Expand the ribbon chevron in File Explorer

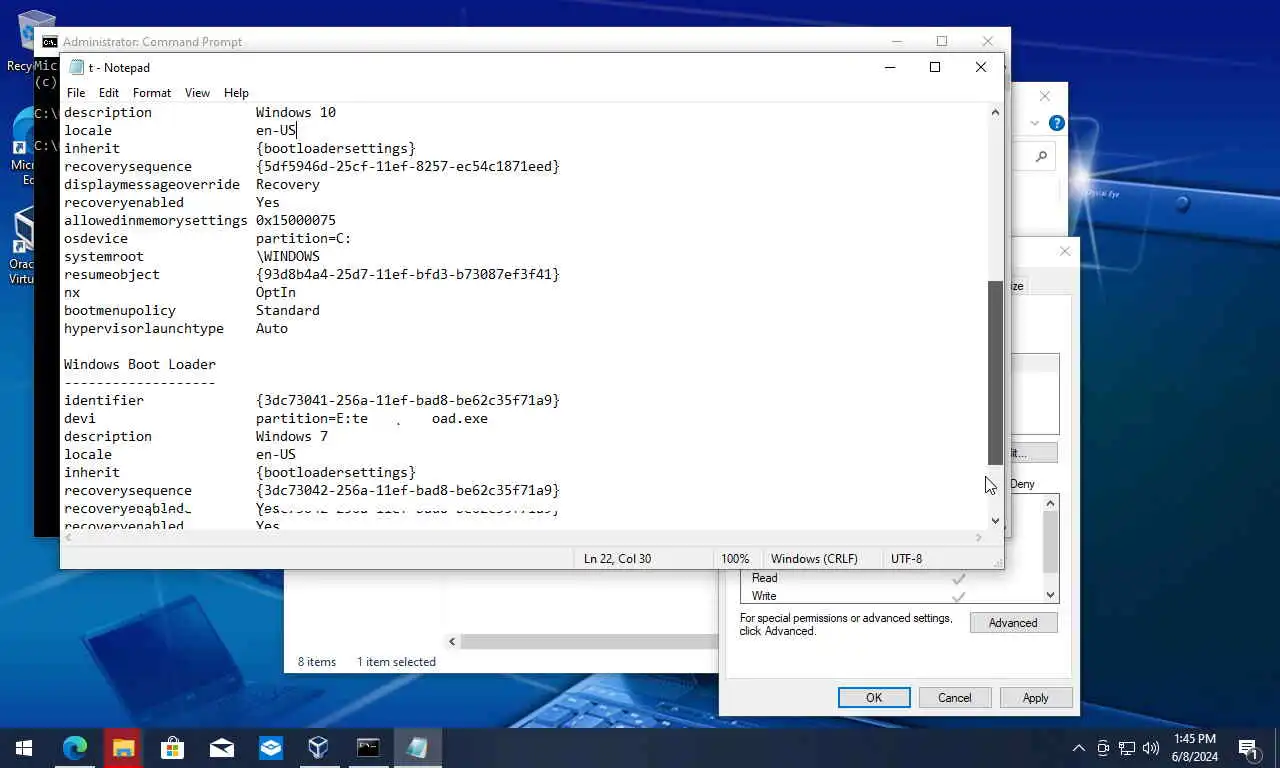(1035, 124)
